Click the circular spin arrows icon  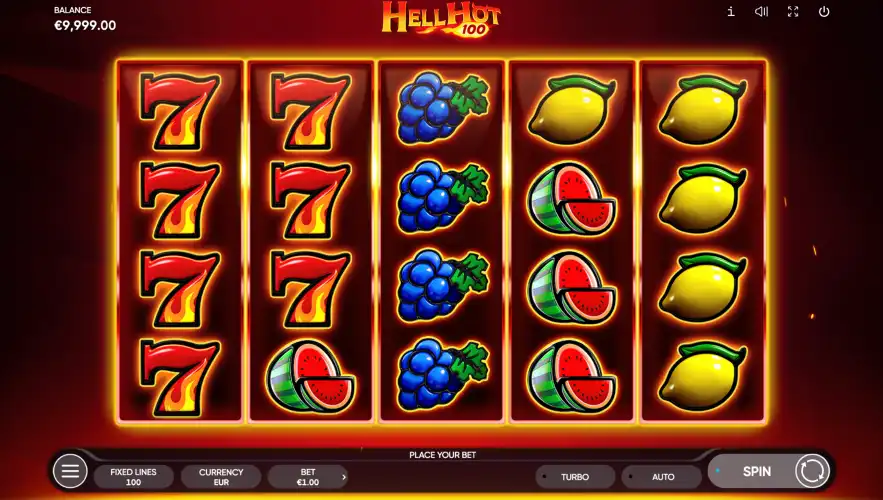pyautogui.click(x=812, y=471)
